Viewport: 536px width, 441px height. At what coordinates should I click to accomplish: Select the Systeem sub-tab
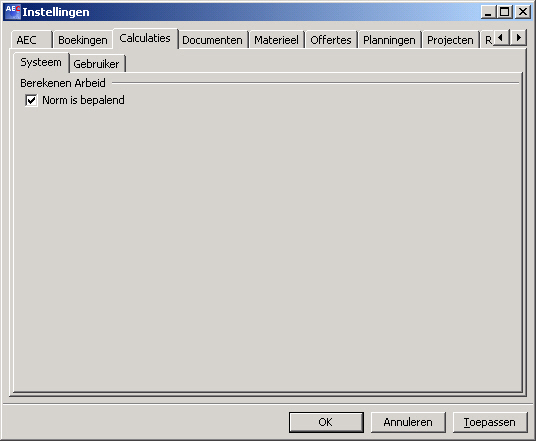[x=41, y=62]
